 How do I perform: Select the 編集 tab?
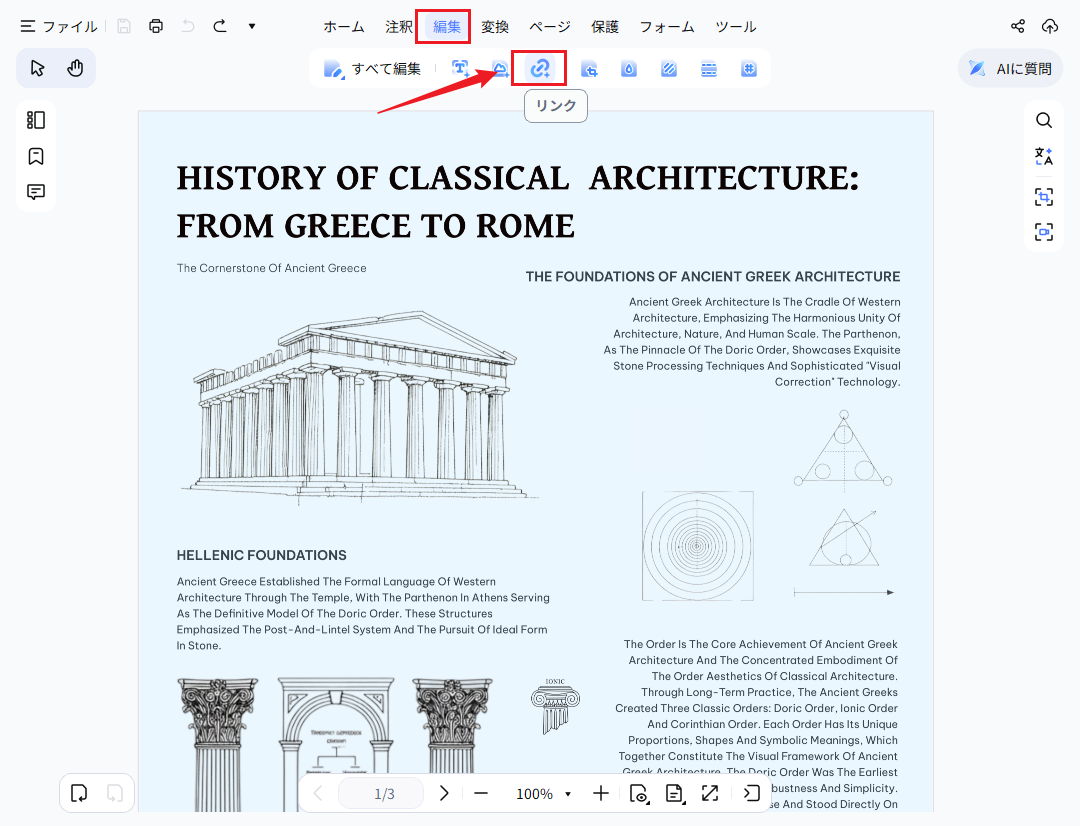click(446, 27)
